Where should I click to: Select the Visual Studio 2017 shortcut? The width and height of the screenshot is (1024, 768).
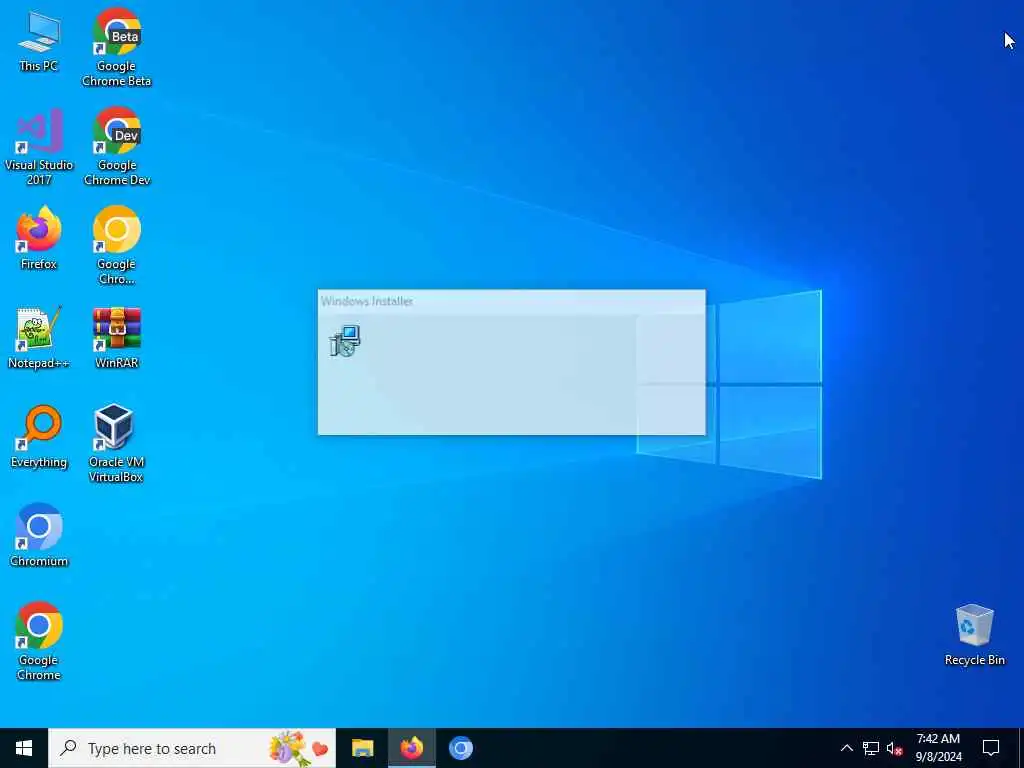pyautogui.click(x=39, y=147)
